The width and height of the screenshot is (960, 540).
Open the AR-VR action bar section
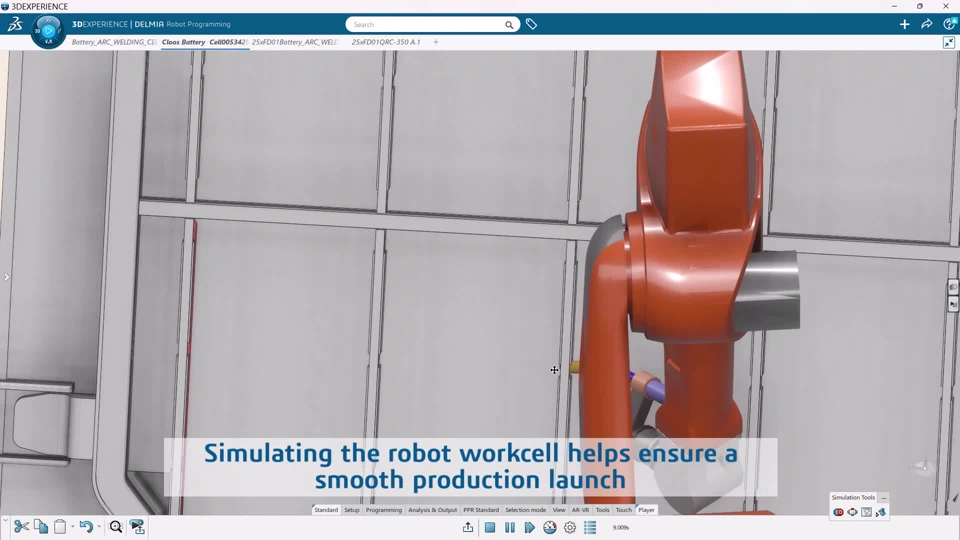580,510
